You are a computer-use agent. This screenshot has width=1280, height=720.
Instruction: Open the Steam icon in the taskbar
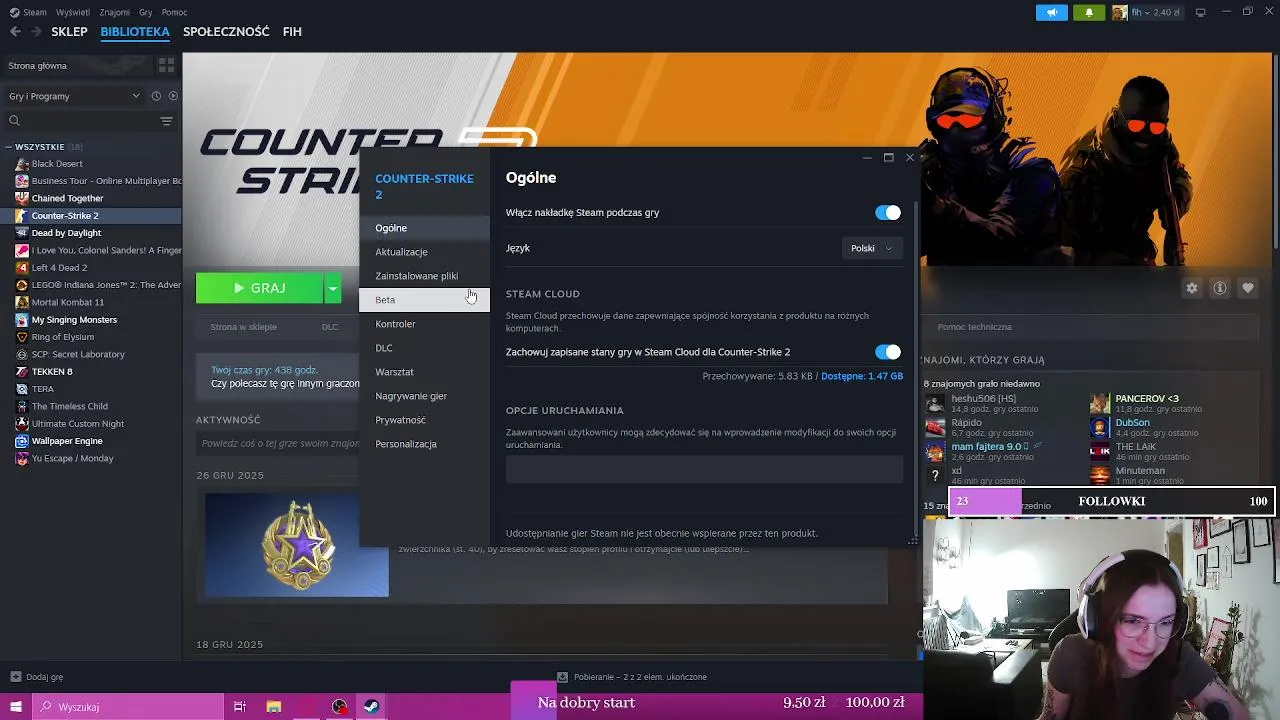[370, 707]
